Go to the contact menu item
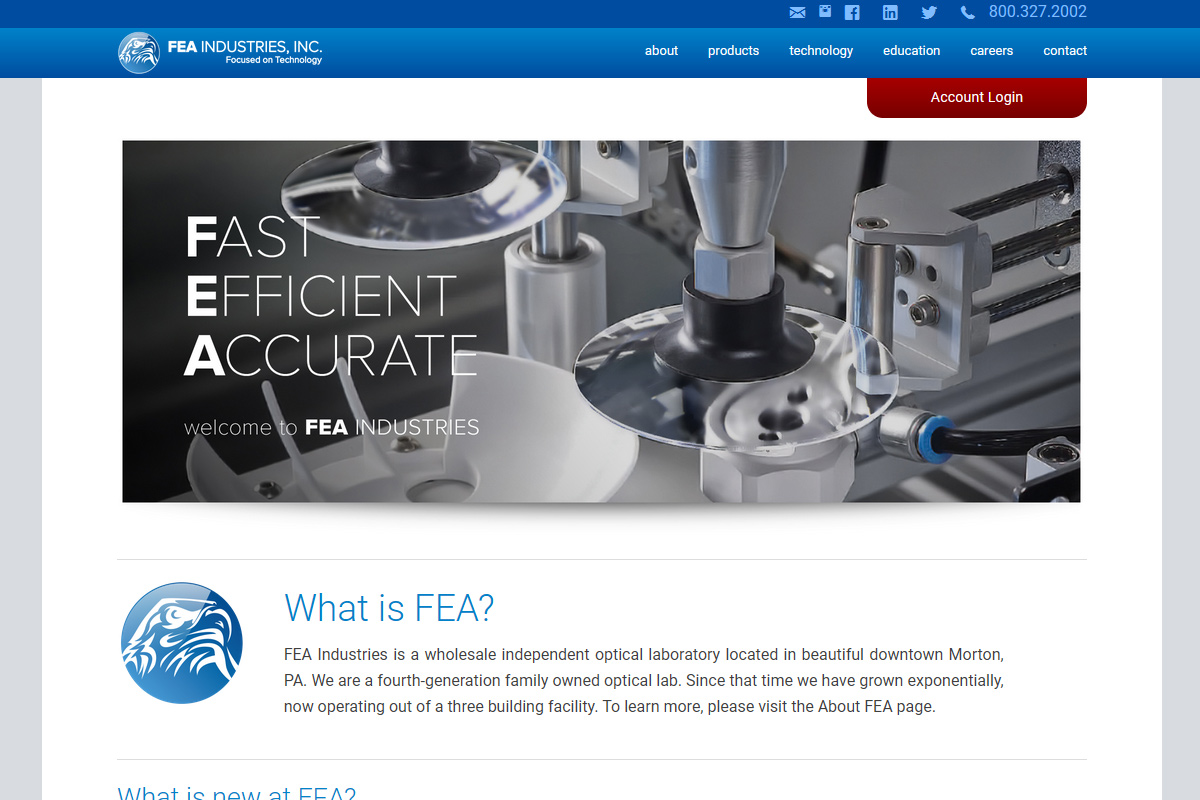The image size is (1200, 800). pyautogui.click(x=1065, y=51)
